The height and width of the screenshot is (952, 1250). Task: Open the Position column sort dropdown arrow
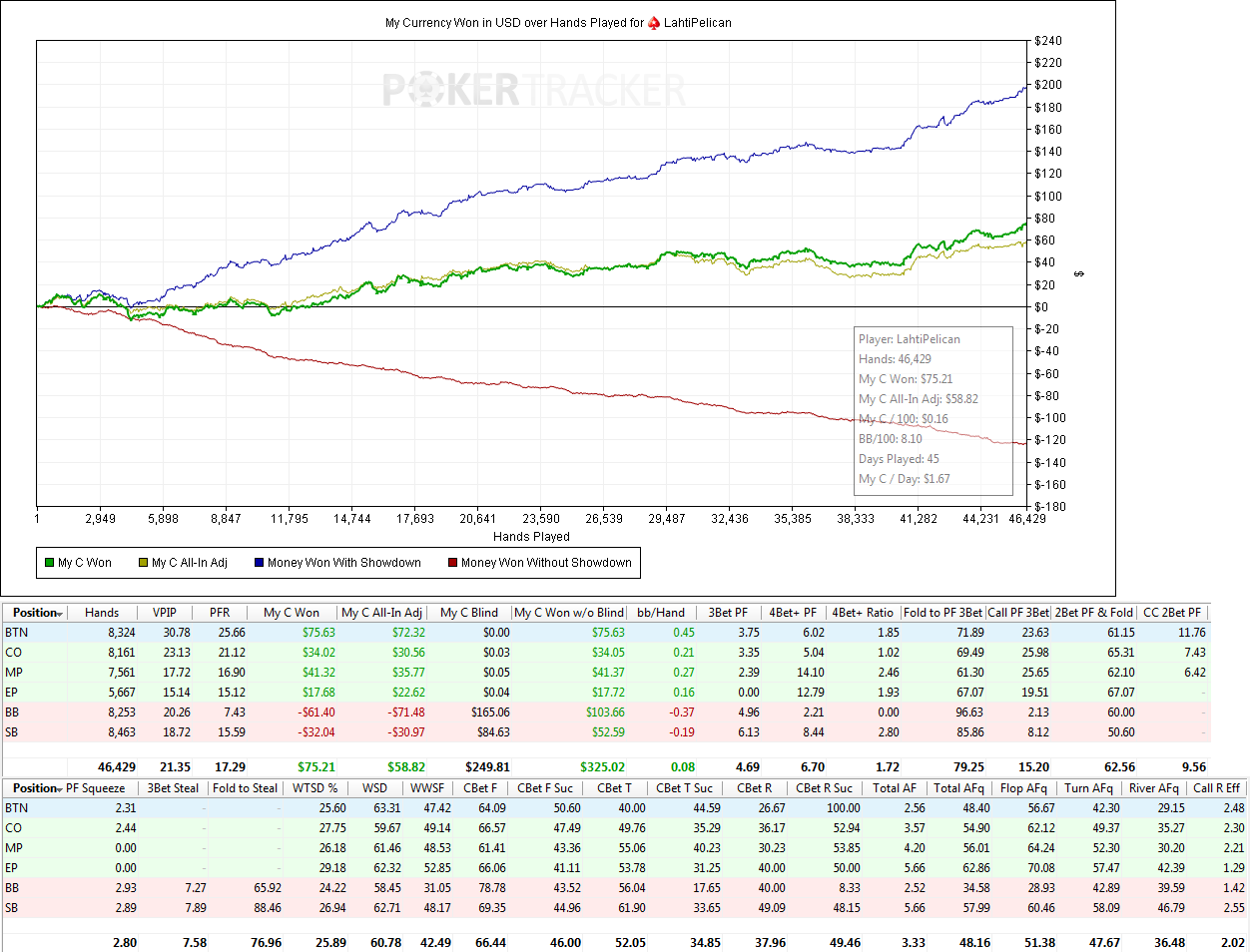point(61,614)
